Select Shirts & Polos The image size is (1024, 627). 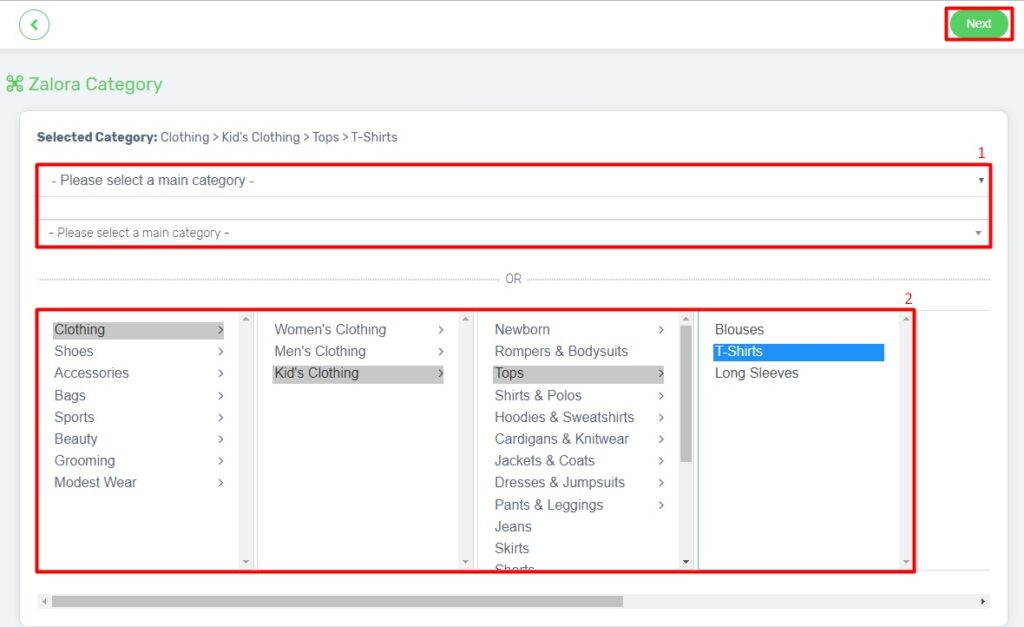[579, 395]
